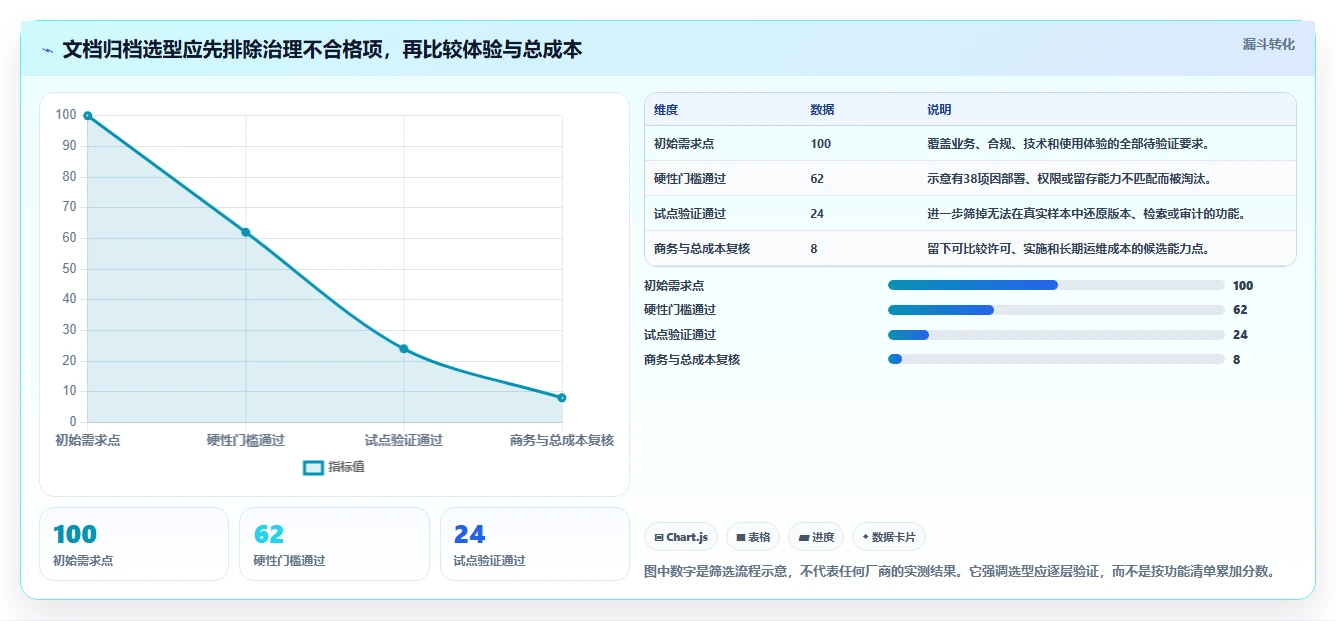
Task: Click the table description starting 进一步筛掉
Action: 1086,214
